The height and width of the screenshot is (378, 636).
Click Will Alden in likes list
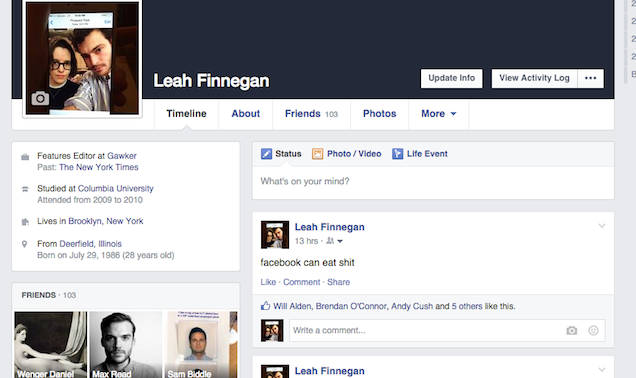(x=292, y=306)
